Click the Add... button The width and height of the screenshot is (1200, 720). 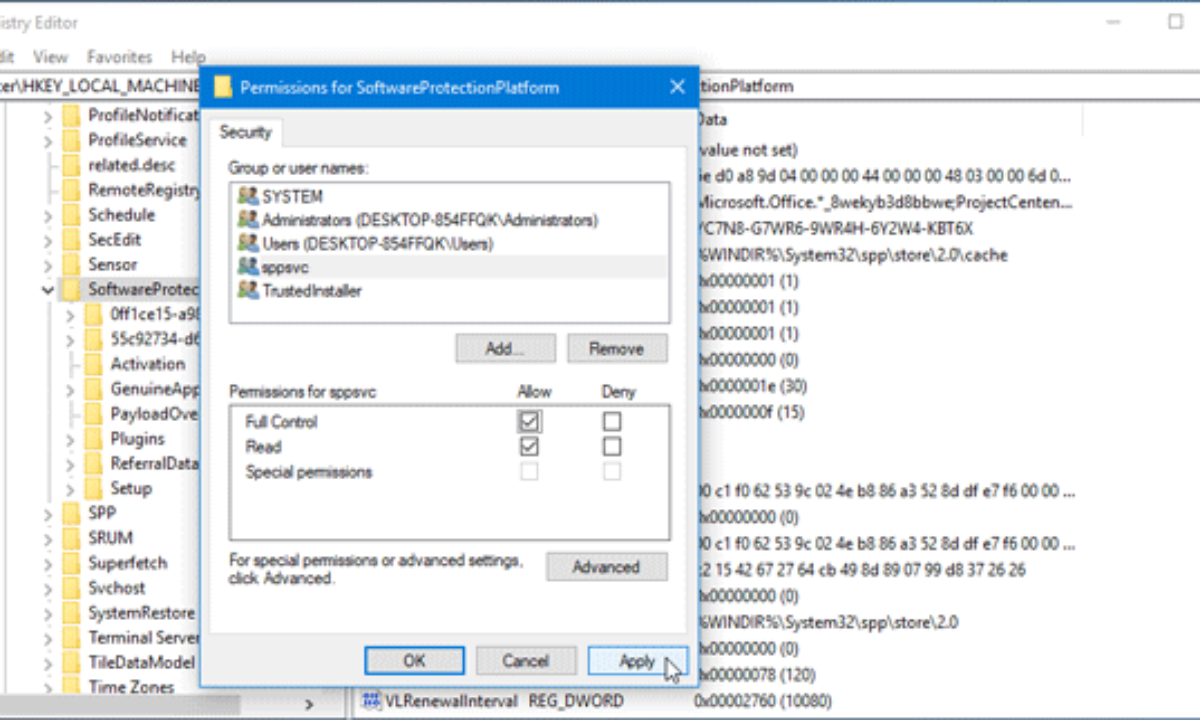[x=505, y=348]
